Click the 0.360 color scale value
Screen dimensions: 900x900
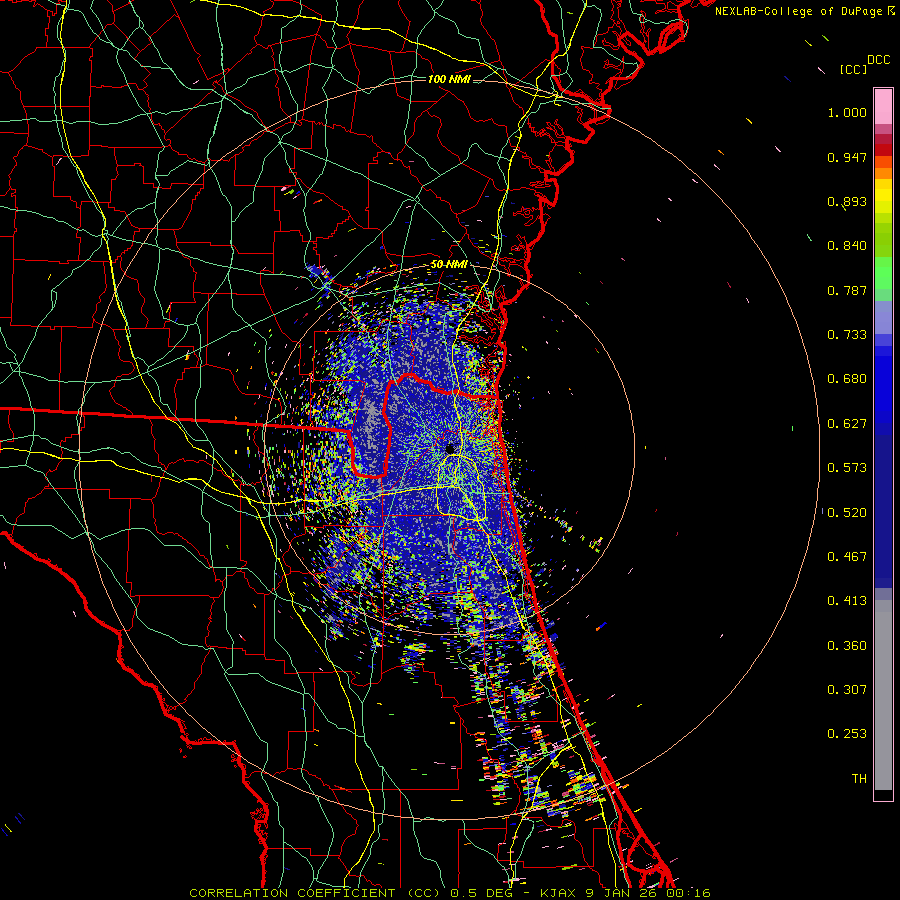point(847,646)
